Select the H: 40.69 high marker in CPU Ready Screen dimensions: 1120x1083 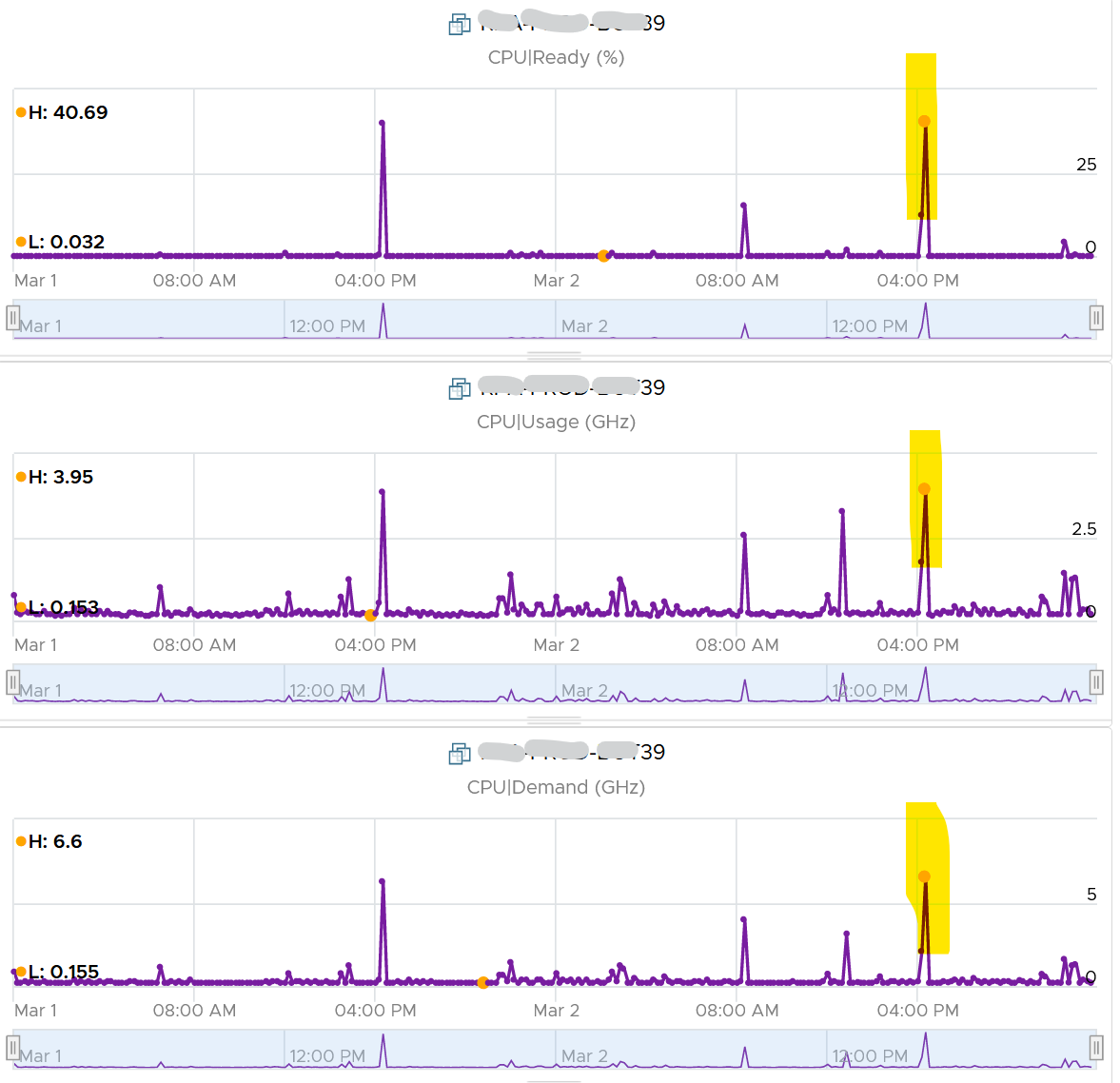point(62,112)
